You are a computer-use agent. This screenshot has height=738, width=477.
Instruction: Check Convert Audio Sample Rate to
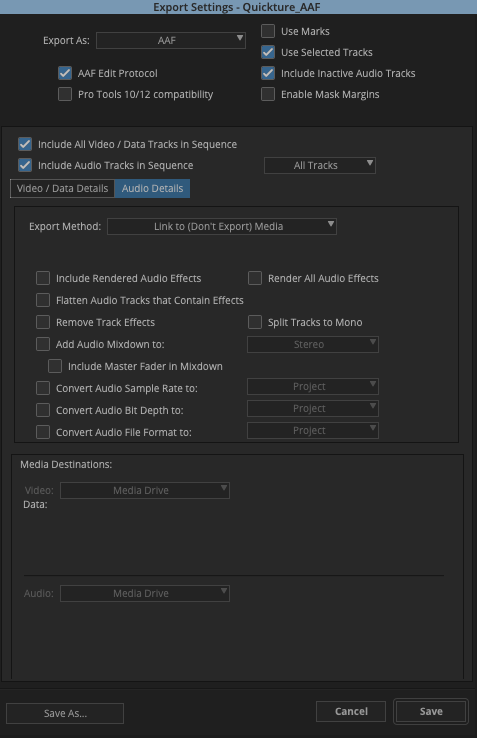(43, 388)
